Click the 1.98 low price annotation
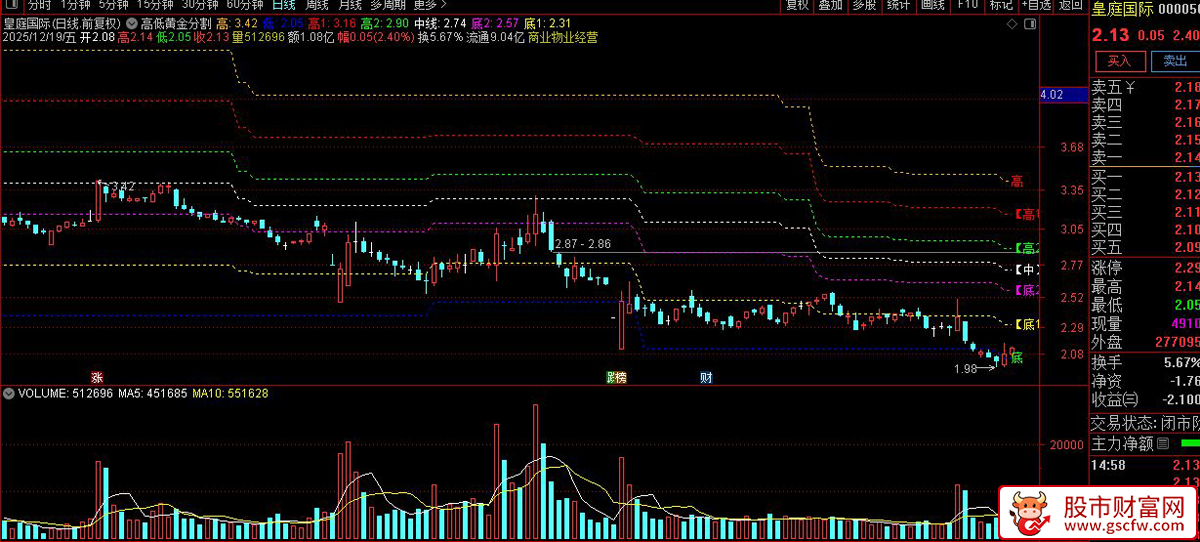The height and width of the screenshot is (542, 1200). (965, 369)
